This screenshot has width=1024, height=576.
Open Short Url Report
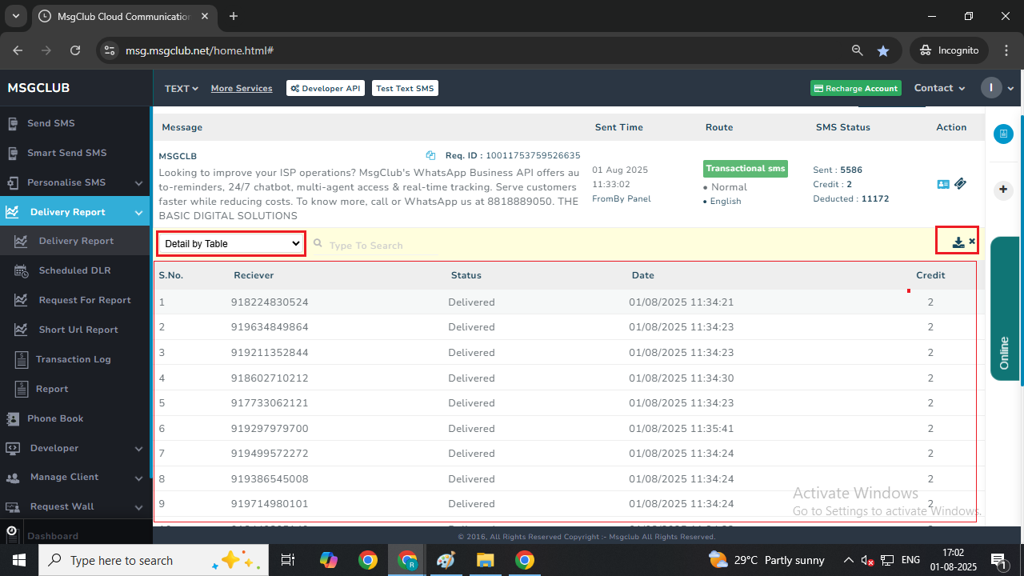point(78,330)
